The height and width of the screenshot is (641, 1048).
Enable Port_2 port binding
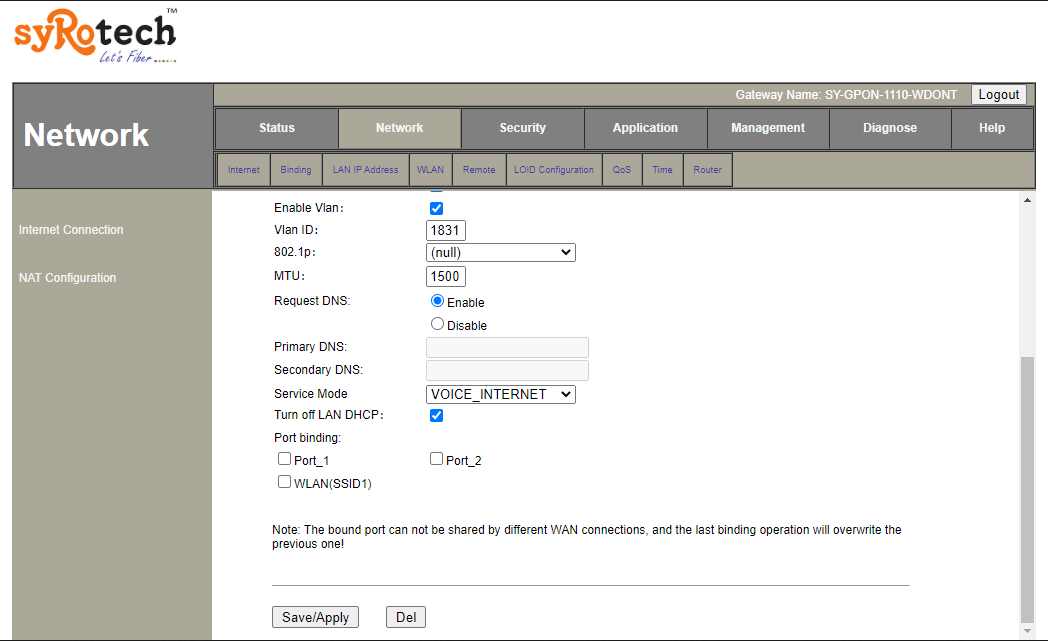437,459
